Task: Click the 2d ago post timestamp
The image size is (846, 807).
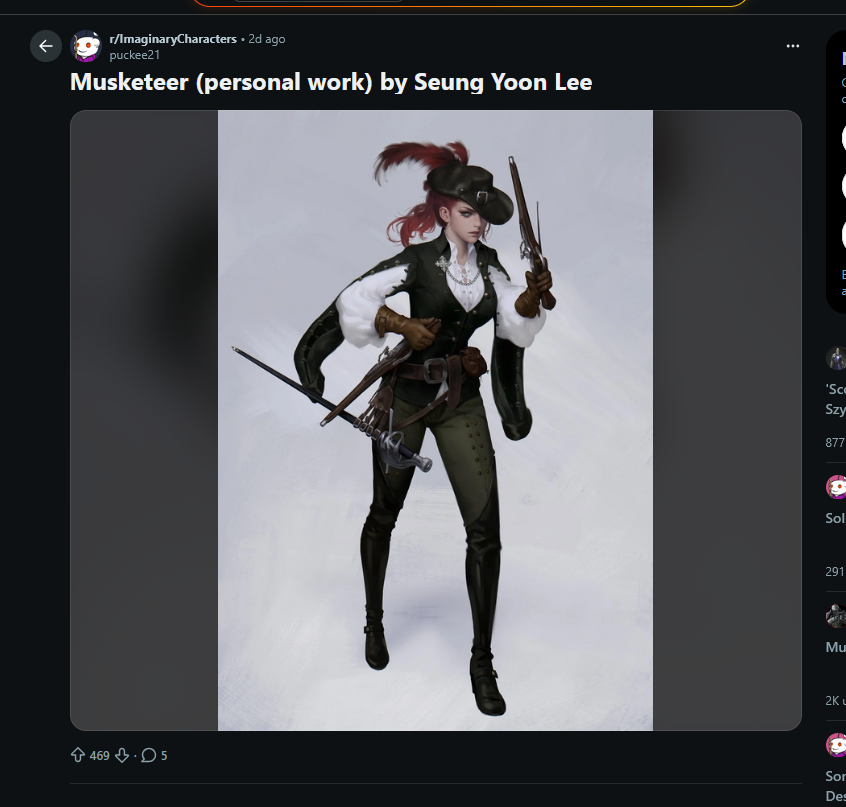Action: tap(267, 39)
